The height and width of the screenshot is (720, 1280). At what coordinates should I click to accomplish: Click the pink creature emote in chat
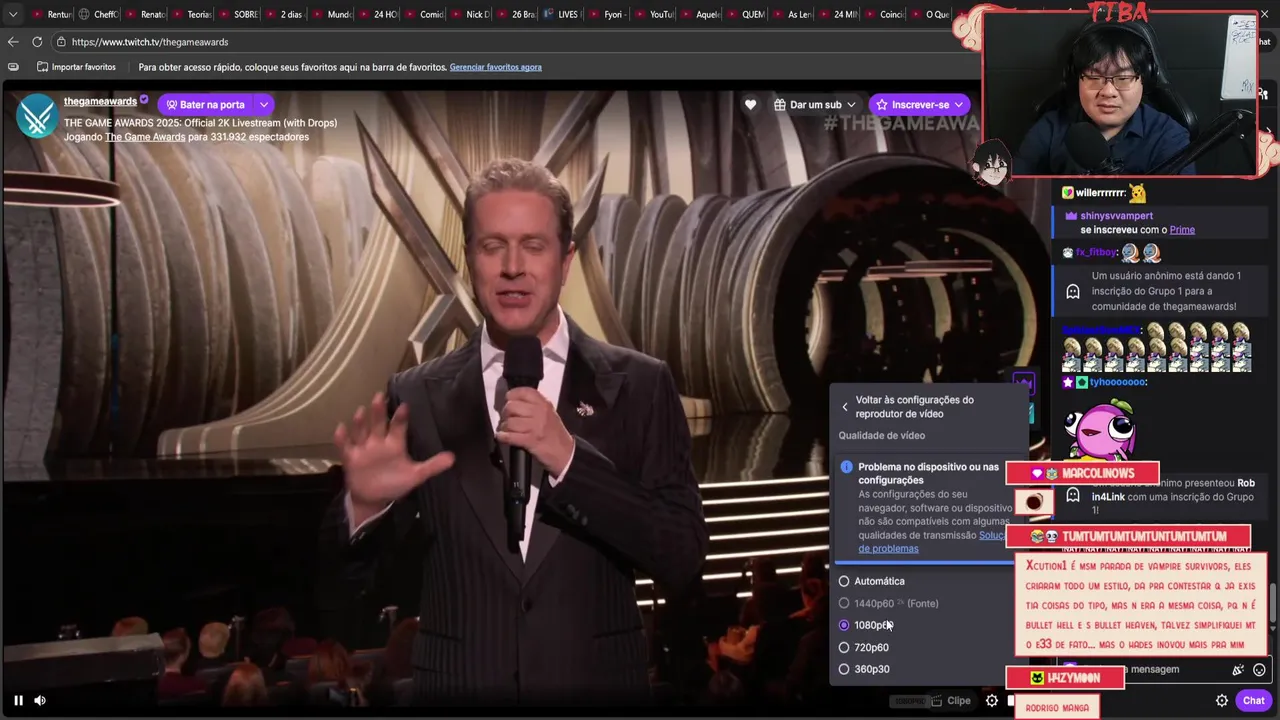click(1102, 428)
